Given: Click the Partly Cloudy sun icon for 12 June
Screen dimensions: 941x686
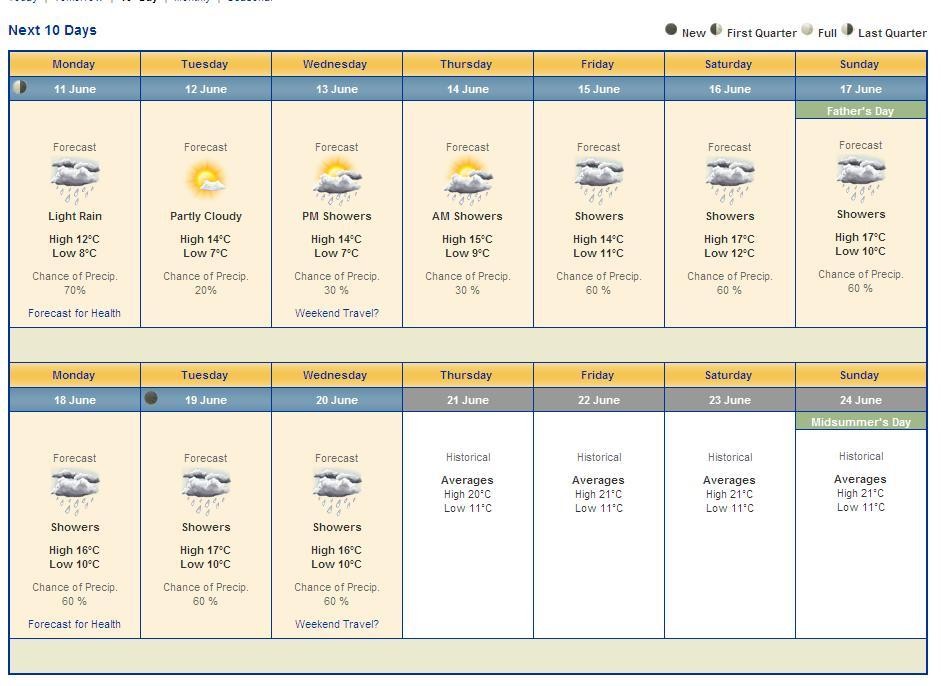Looking at the screenshot, I should coord(206,179).
